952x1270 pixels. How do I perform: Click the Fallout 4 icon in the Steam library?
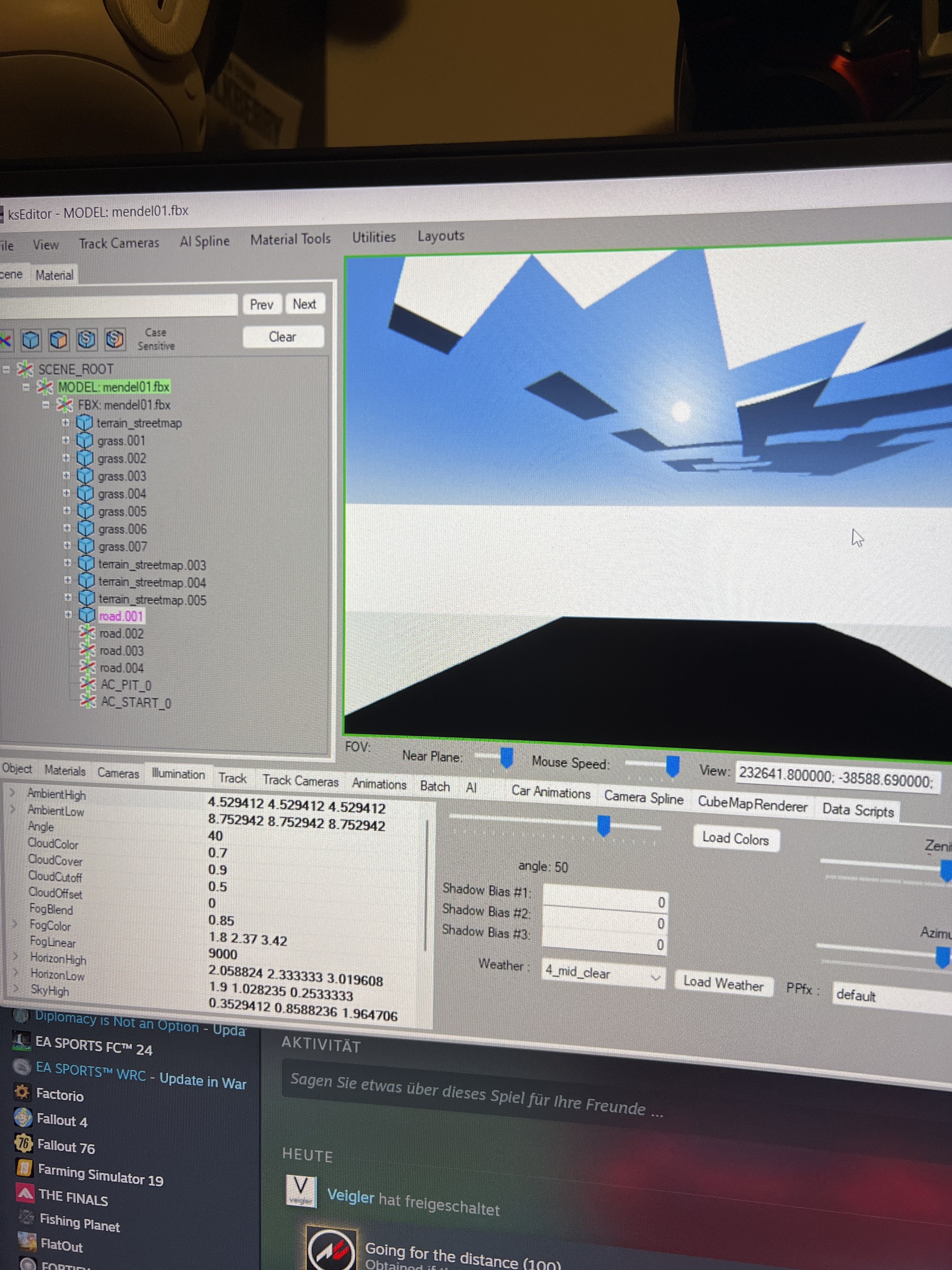click(x=23, y=1117)
